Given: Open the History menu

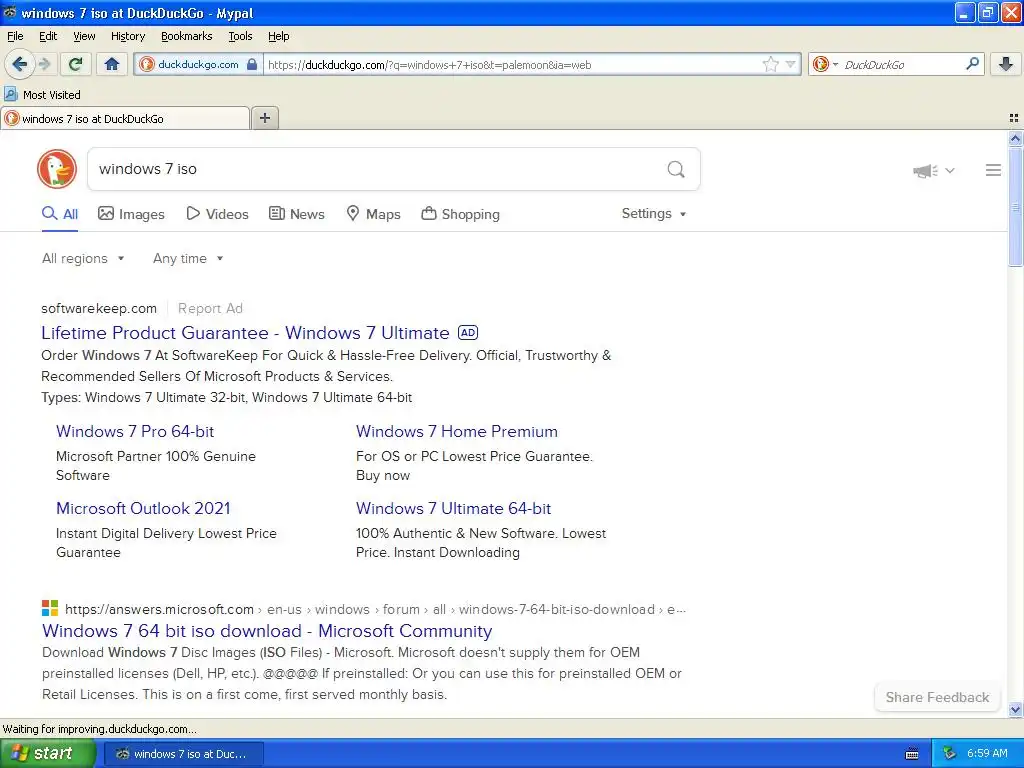Looking at the screenshot, I should pyautogui.click(x=128, y=36).
